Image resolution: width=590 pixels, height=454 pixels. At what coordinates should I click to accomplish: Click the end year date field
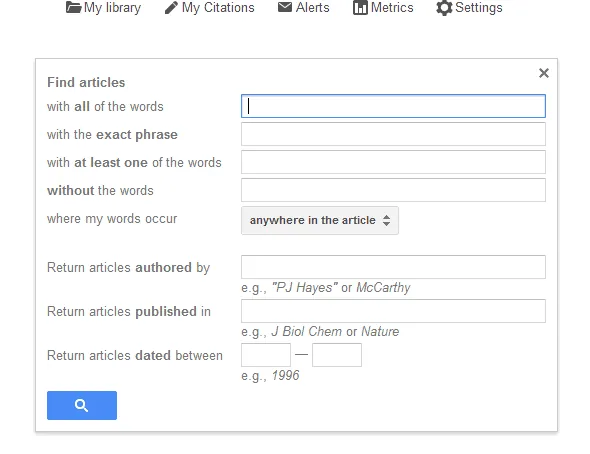337,355
